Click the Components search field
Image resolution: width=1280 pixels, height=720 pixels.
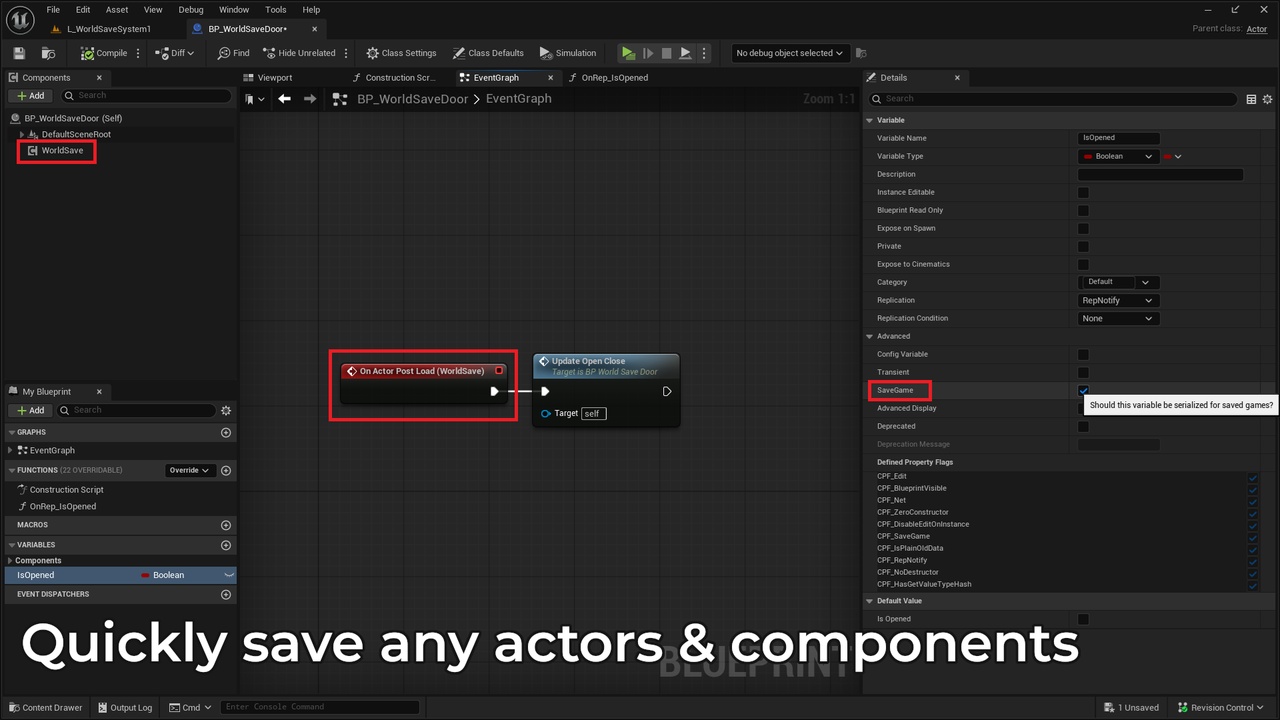pyautogui.click(x=146, y=96)
